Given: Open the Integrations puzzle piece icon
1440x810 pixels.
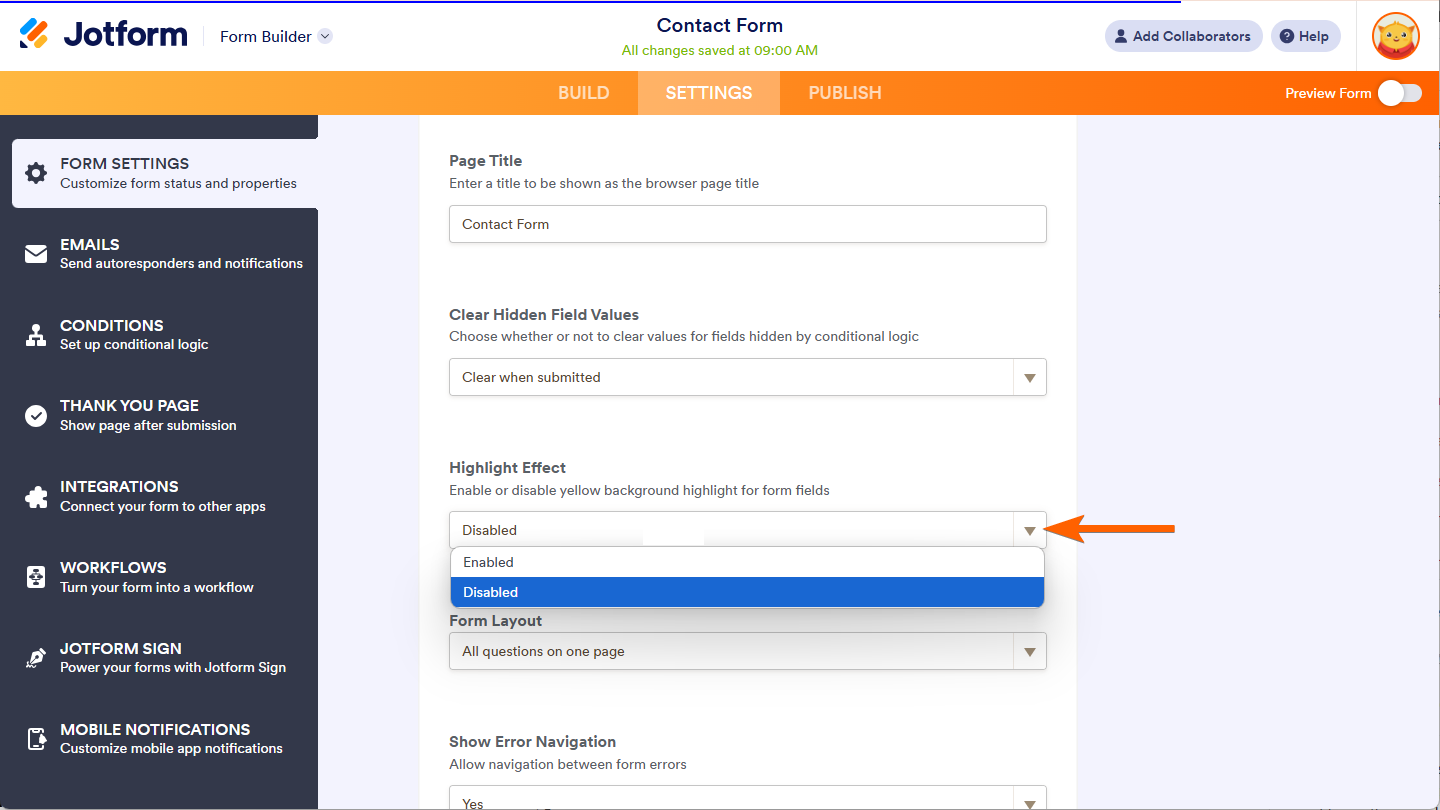Looking at the screenshot, I should pyautogui.click(x=36, y=497).
